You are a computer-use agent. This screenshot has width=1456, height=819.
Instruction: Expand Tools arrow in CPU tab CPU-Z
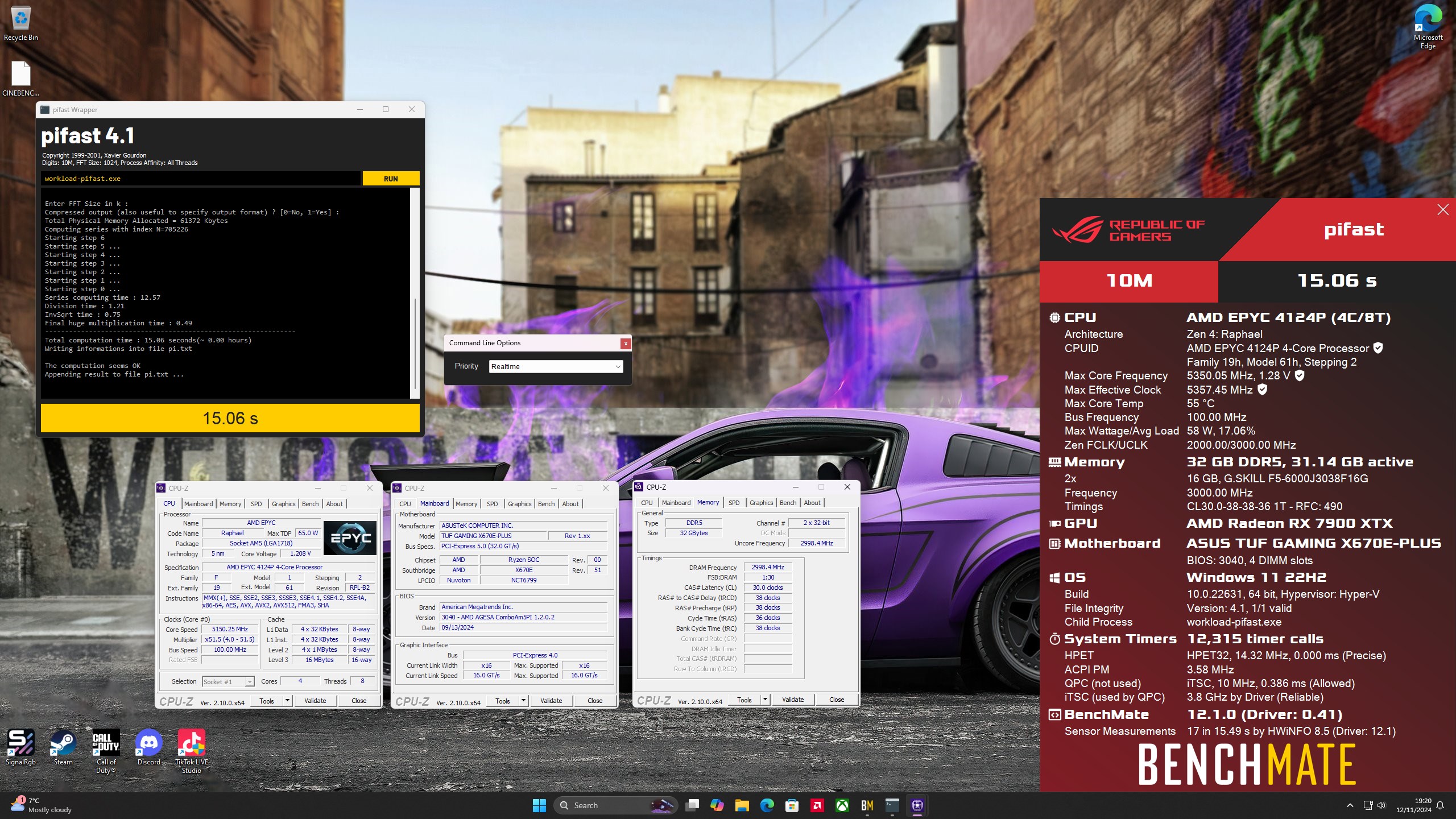tap(287, 701)
